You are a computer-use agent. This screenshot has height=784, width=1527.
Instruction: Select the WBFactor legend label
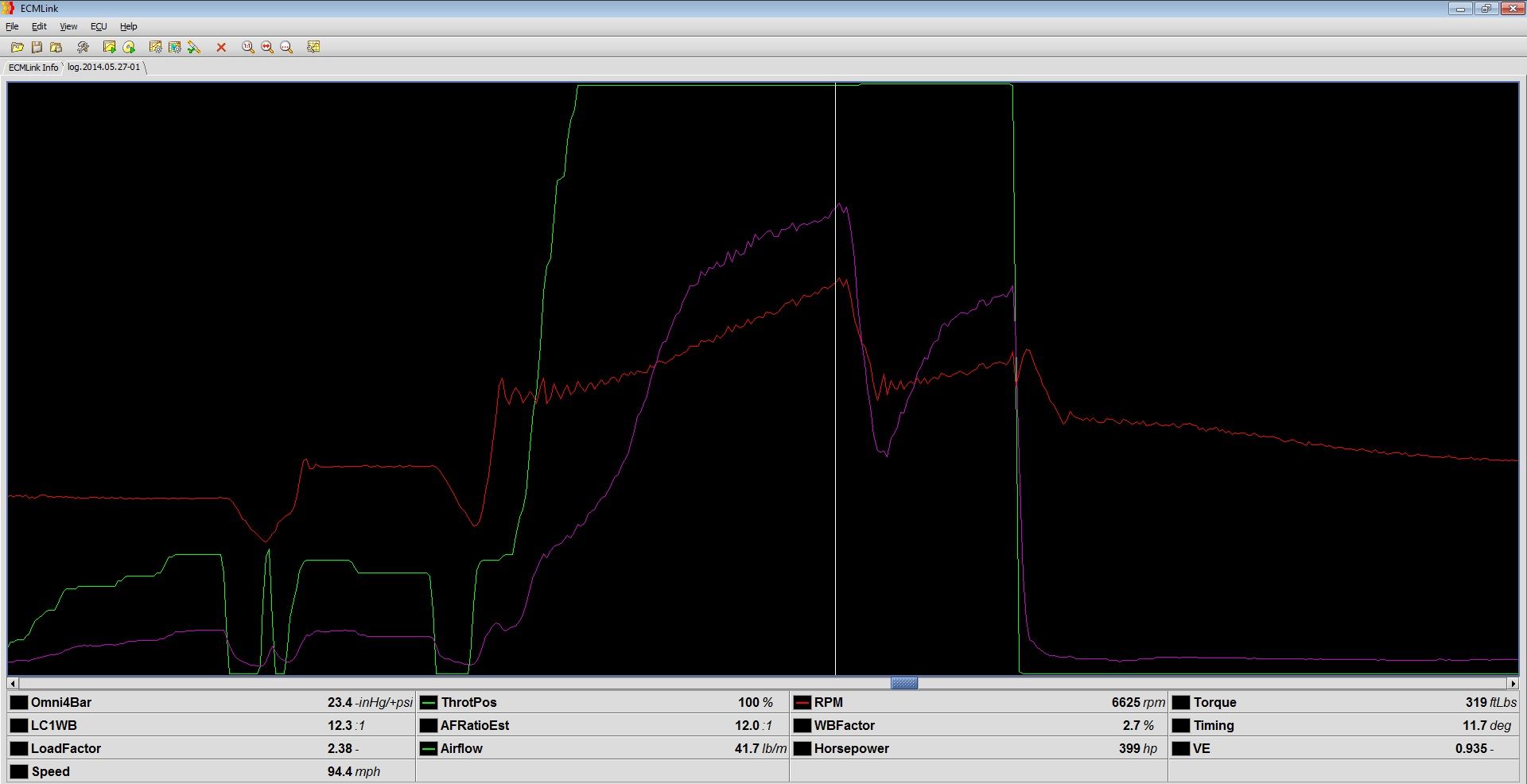pos(844,725)
